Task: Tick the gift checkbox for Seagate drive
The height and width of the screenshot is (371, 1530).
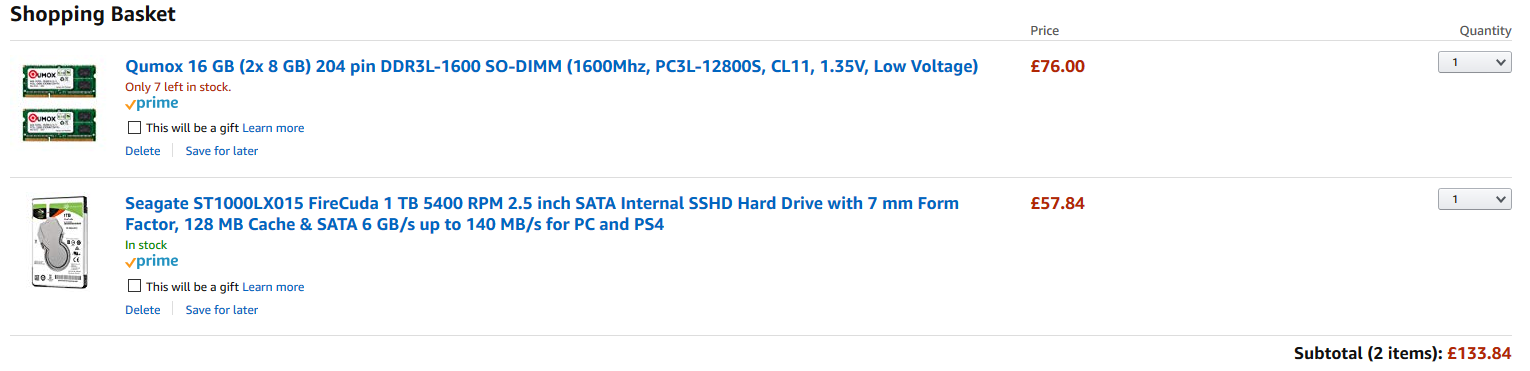Action: pos(135,286)
